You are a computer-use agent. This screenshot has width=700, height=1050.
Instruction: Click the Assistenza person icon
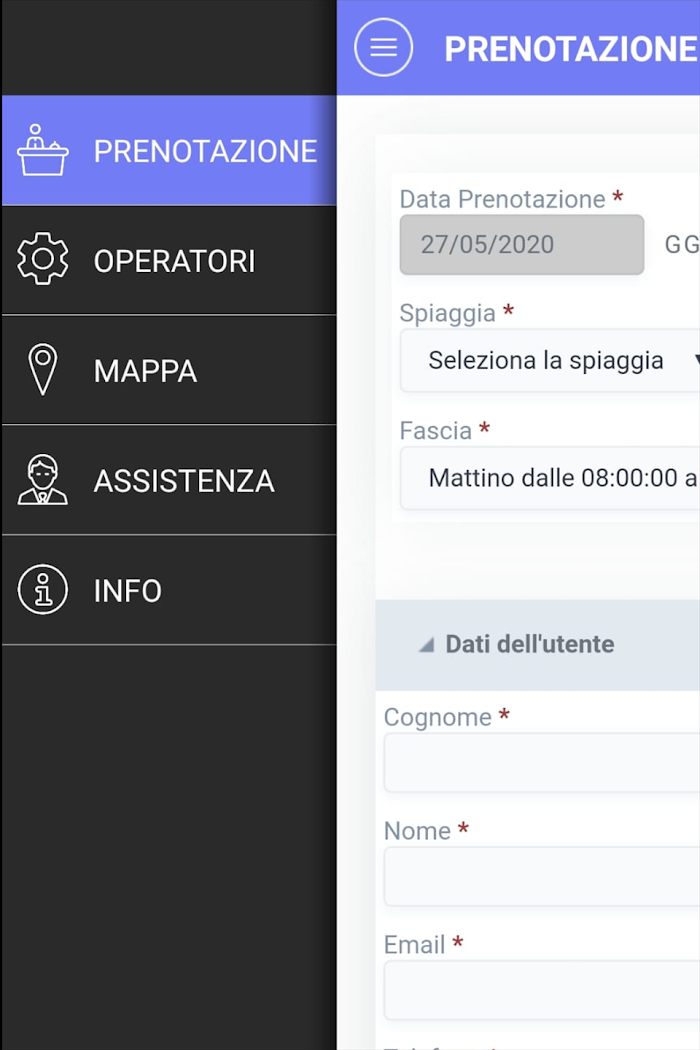[x=42, y=479]
